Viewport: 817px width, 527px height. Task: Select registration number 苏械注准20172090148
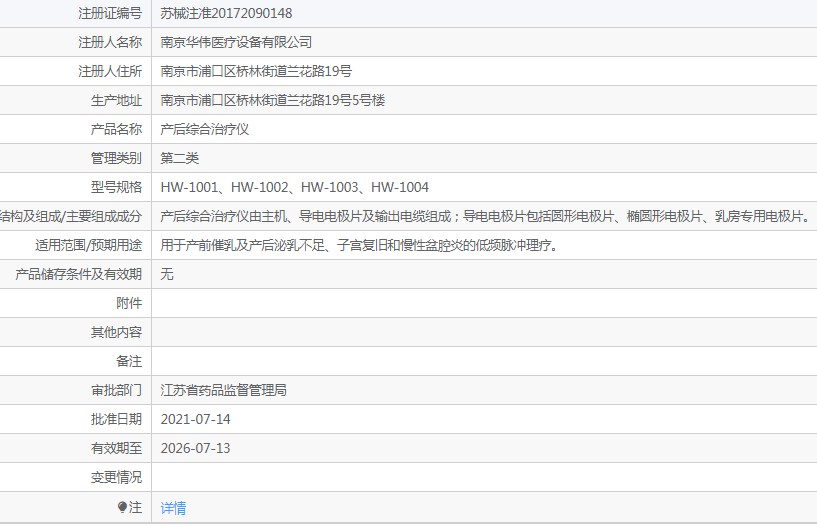pos(226,13)
